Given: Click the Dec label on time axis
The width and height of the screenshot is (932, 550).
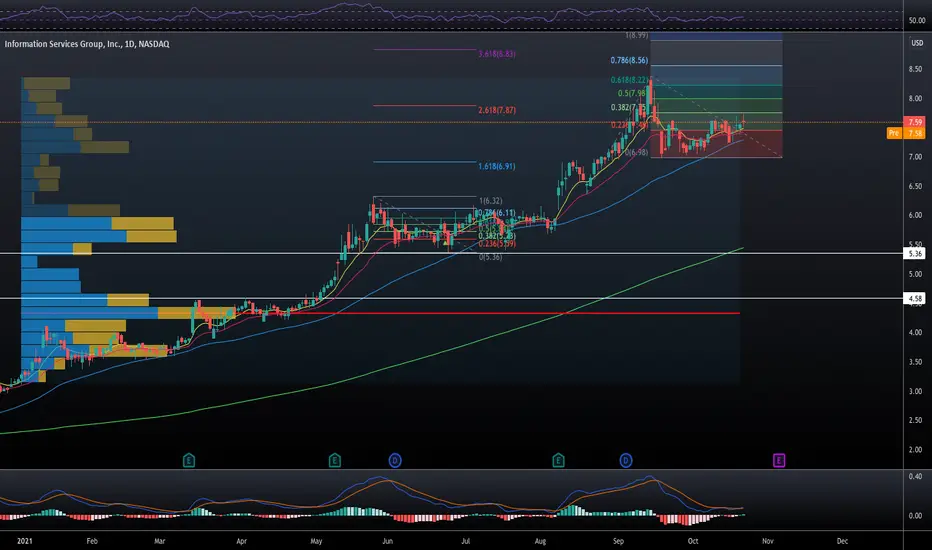Looking at the screenshot, I should pos(842,541).
